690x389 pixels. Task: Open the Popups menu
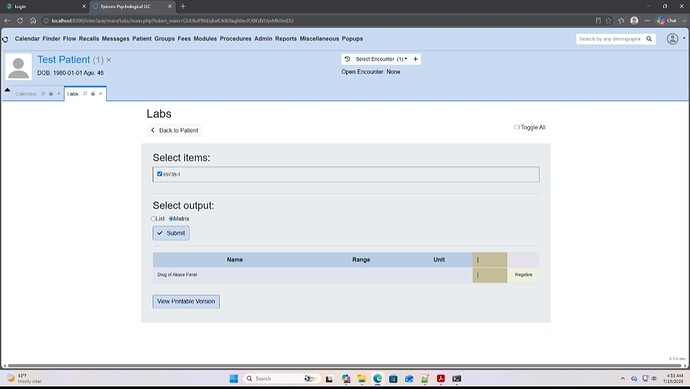[352, 39]
